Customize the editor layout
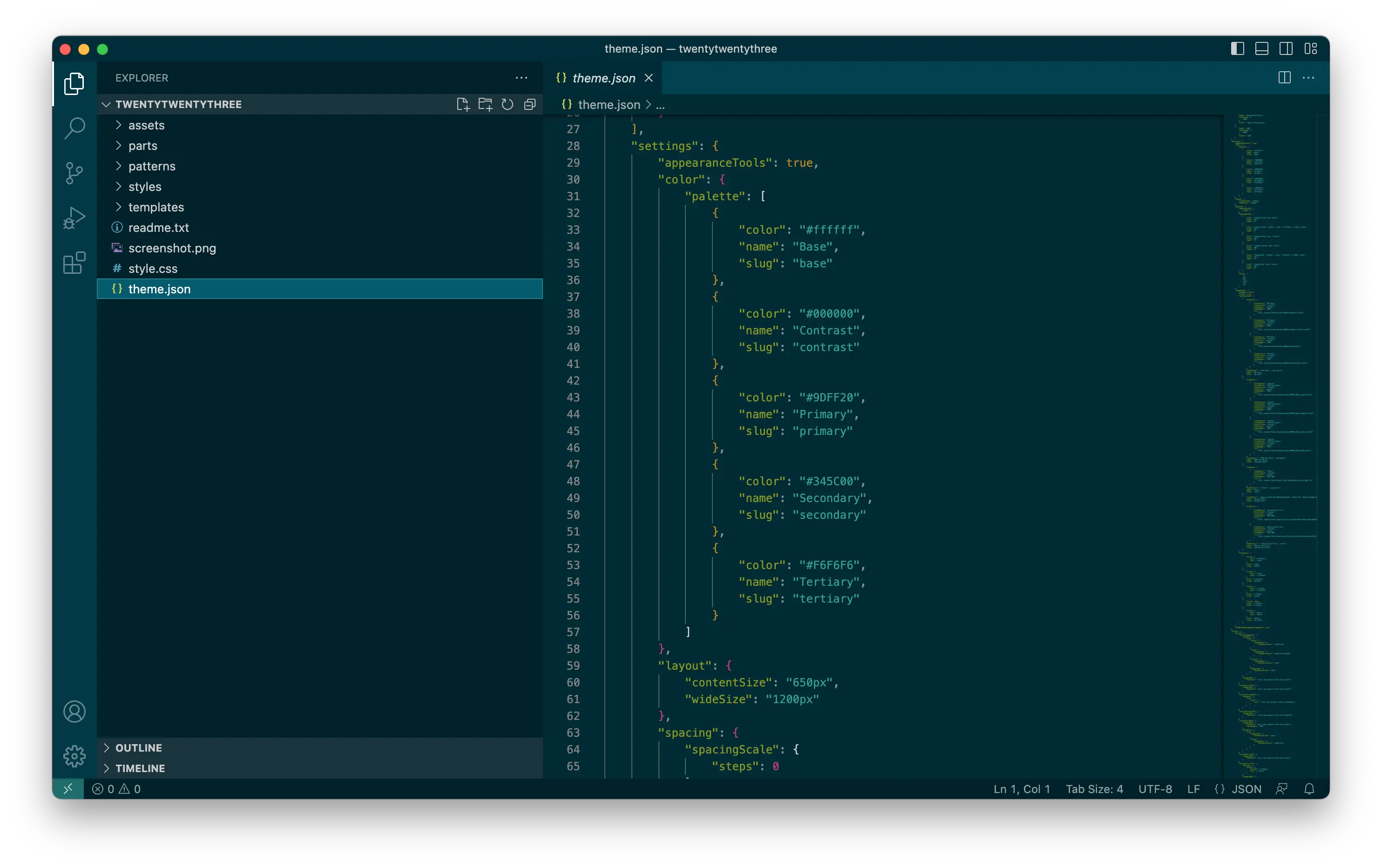 (x=1311, y=49)
